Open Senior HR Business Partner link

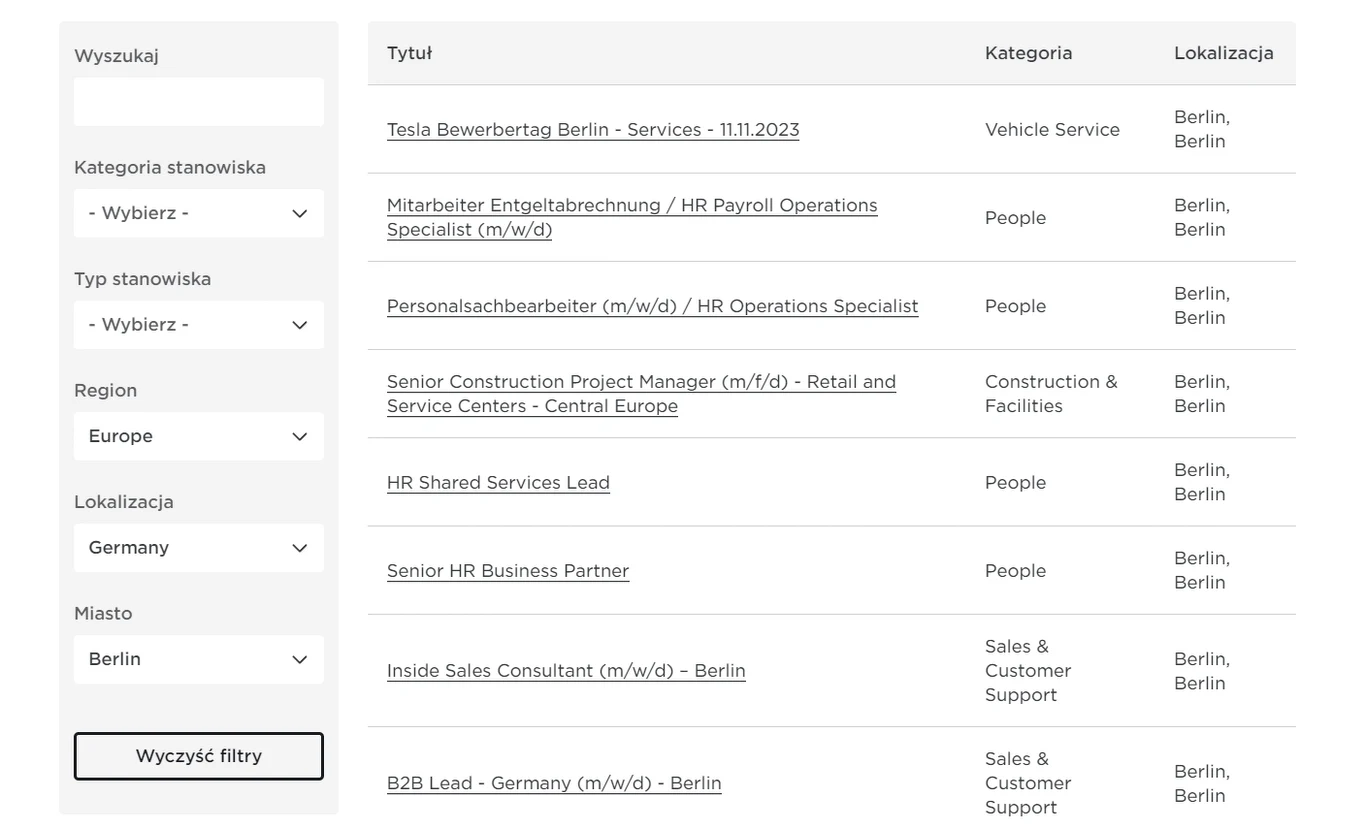pyautogui.click(x=507, y=570)
